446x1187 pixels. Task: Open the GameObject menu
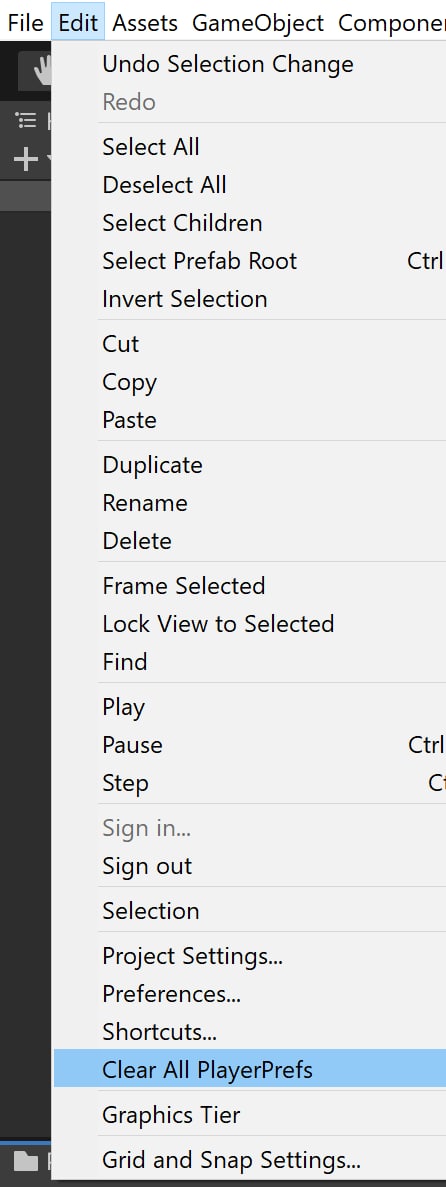click(x=257, y=23)
